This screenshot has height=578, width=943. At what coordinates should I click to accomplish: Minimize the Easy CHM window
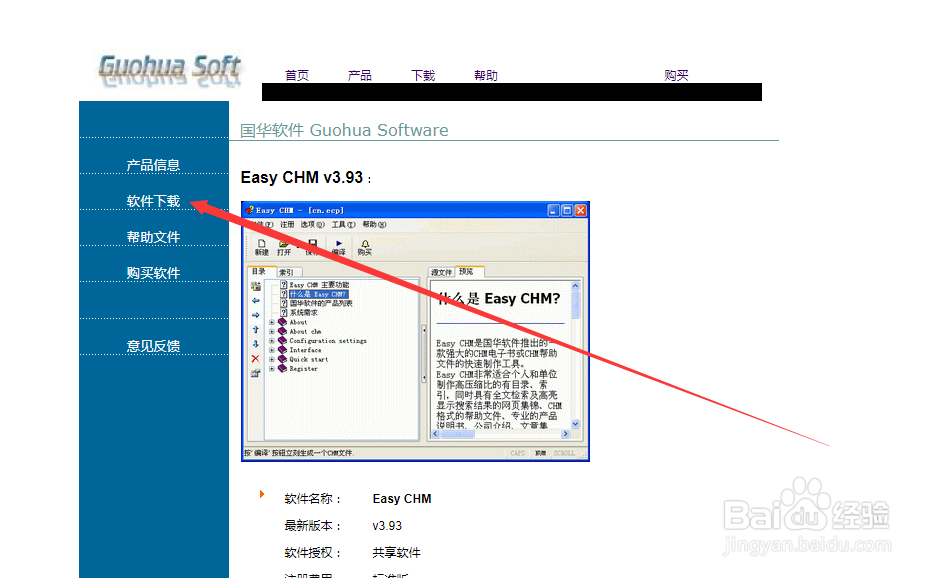[553, 211]
